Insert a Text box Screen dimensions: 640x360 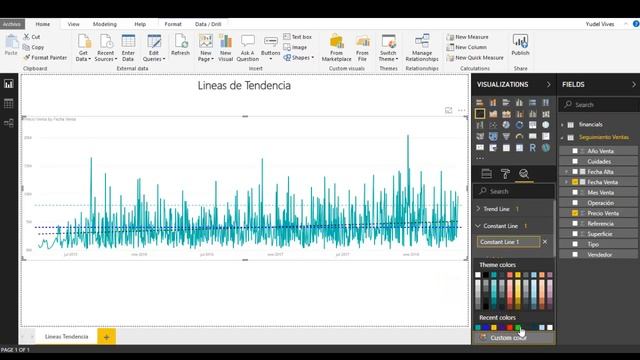click(x=298, y=37)
